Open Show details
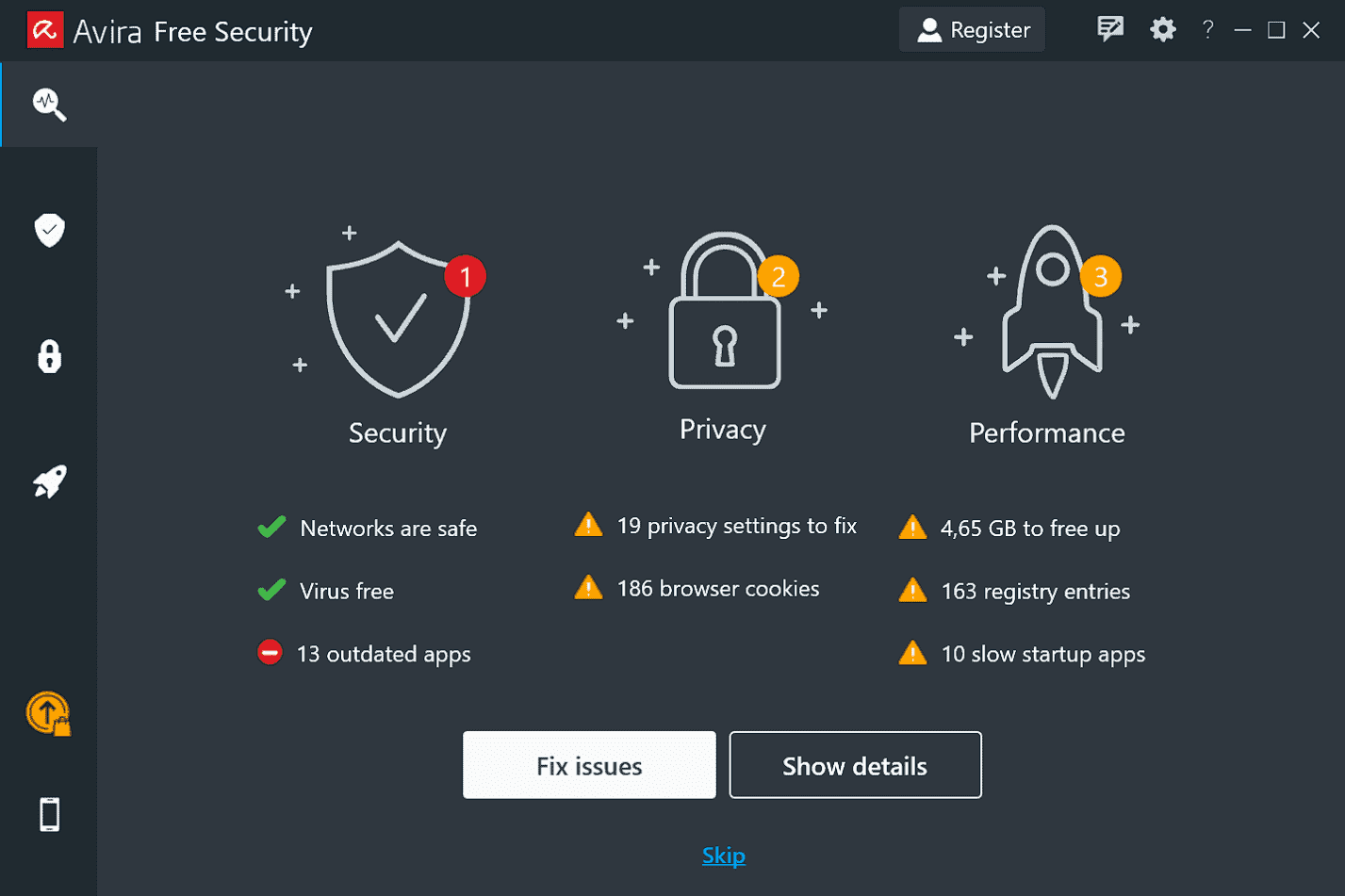 click(854, 765)
